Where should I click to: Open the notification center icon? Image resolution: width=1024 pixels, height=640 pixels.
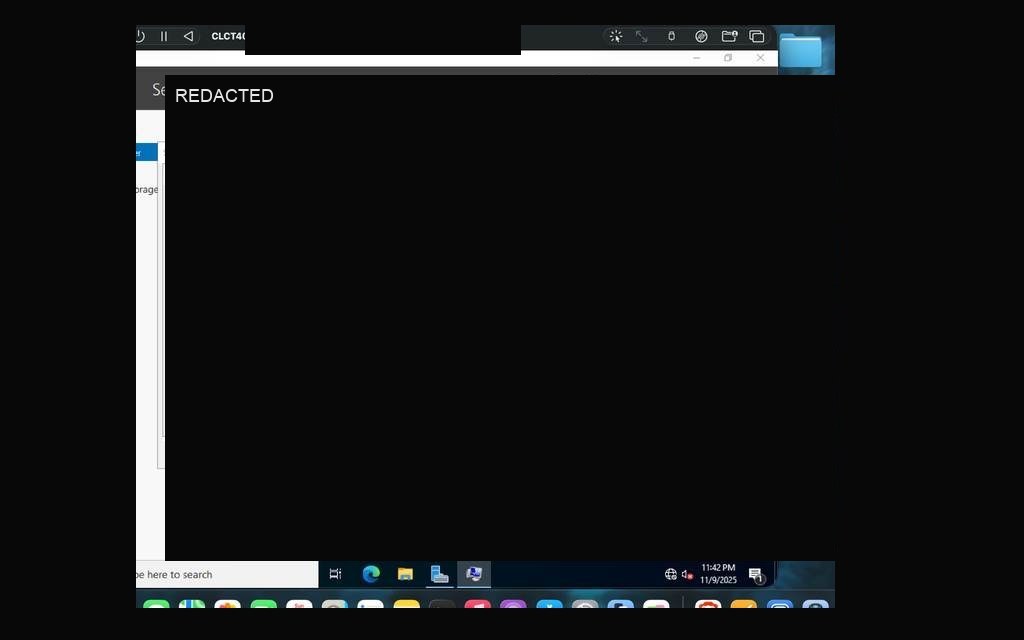pyautogui.click(x=756, y=575)
